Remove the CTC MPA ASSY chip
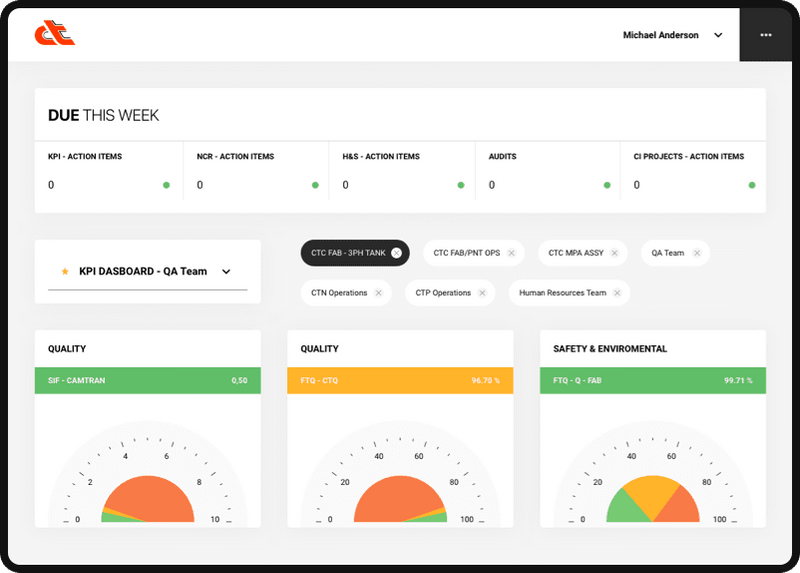 pos(615,253)
